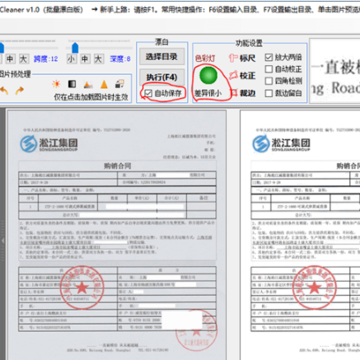This screenshot has width=360, height=360.
Task: Click 中 button next to 深度:8
Action: coord(85,59)
